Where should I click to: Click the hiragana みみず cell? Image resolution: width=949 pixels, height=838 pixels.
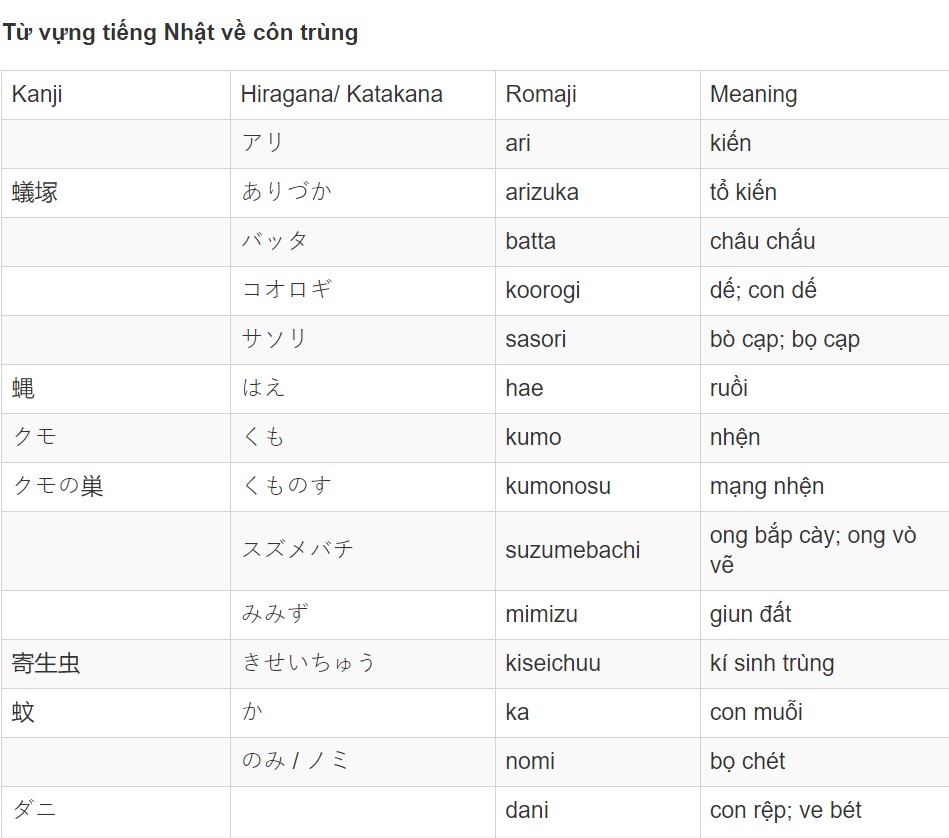point(363,615)
